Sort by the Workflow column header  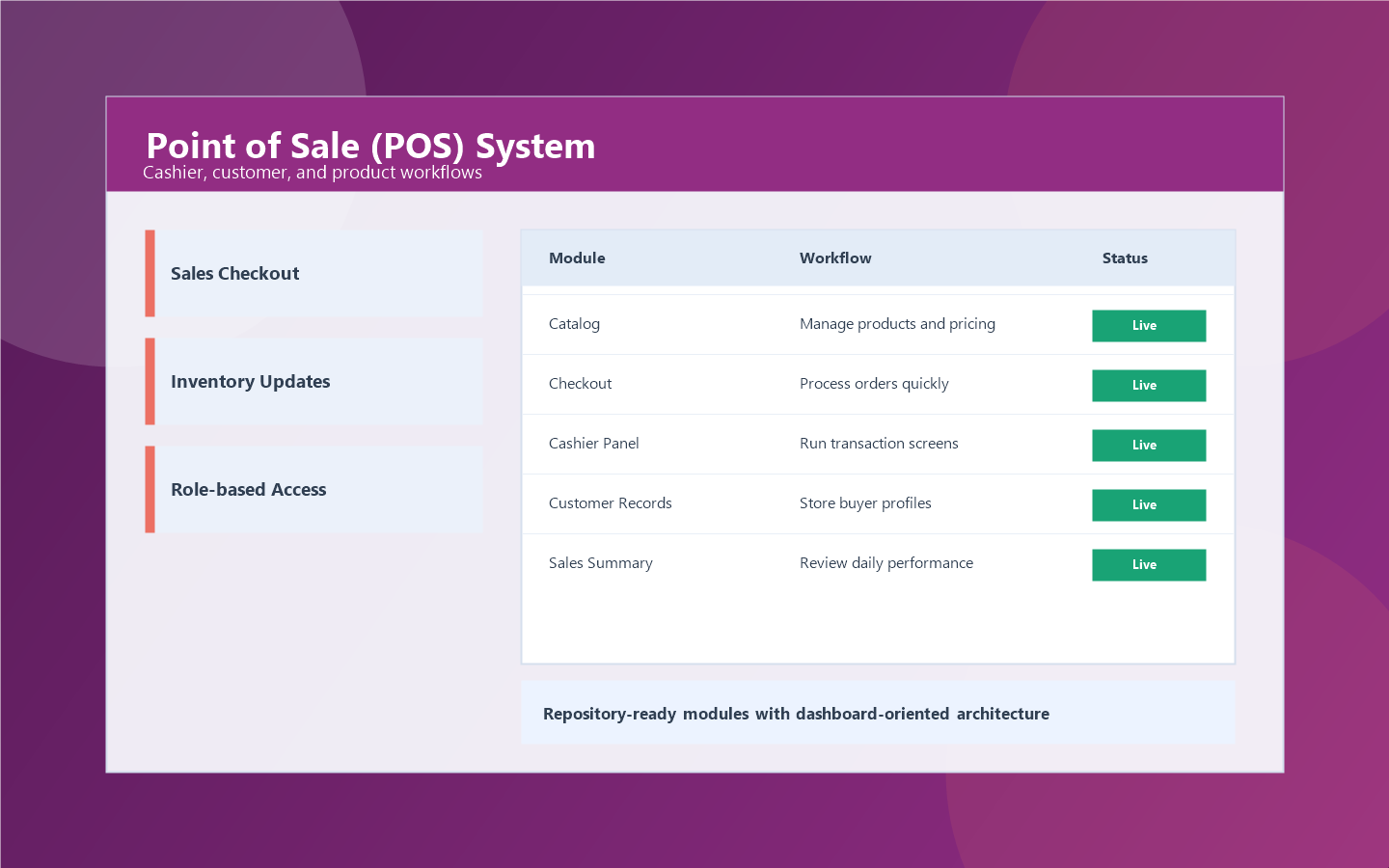(835, 258)
